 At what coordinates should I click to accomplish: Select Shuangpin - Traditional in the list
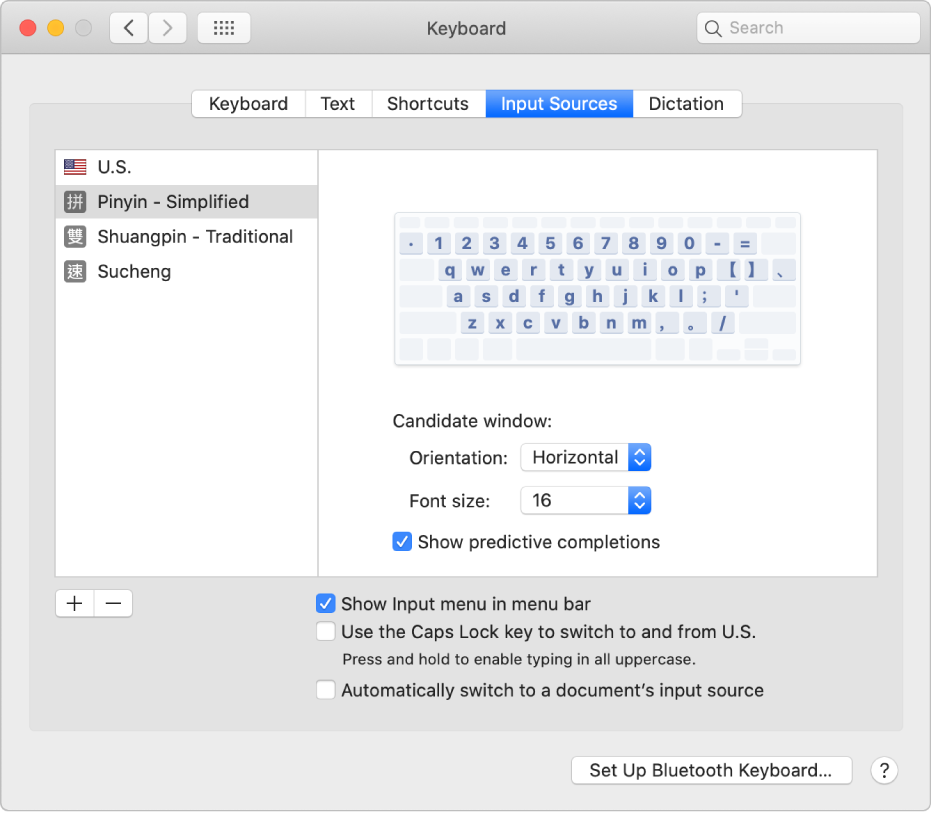click(x=186, y=237)
